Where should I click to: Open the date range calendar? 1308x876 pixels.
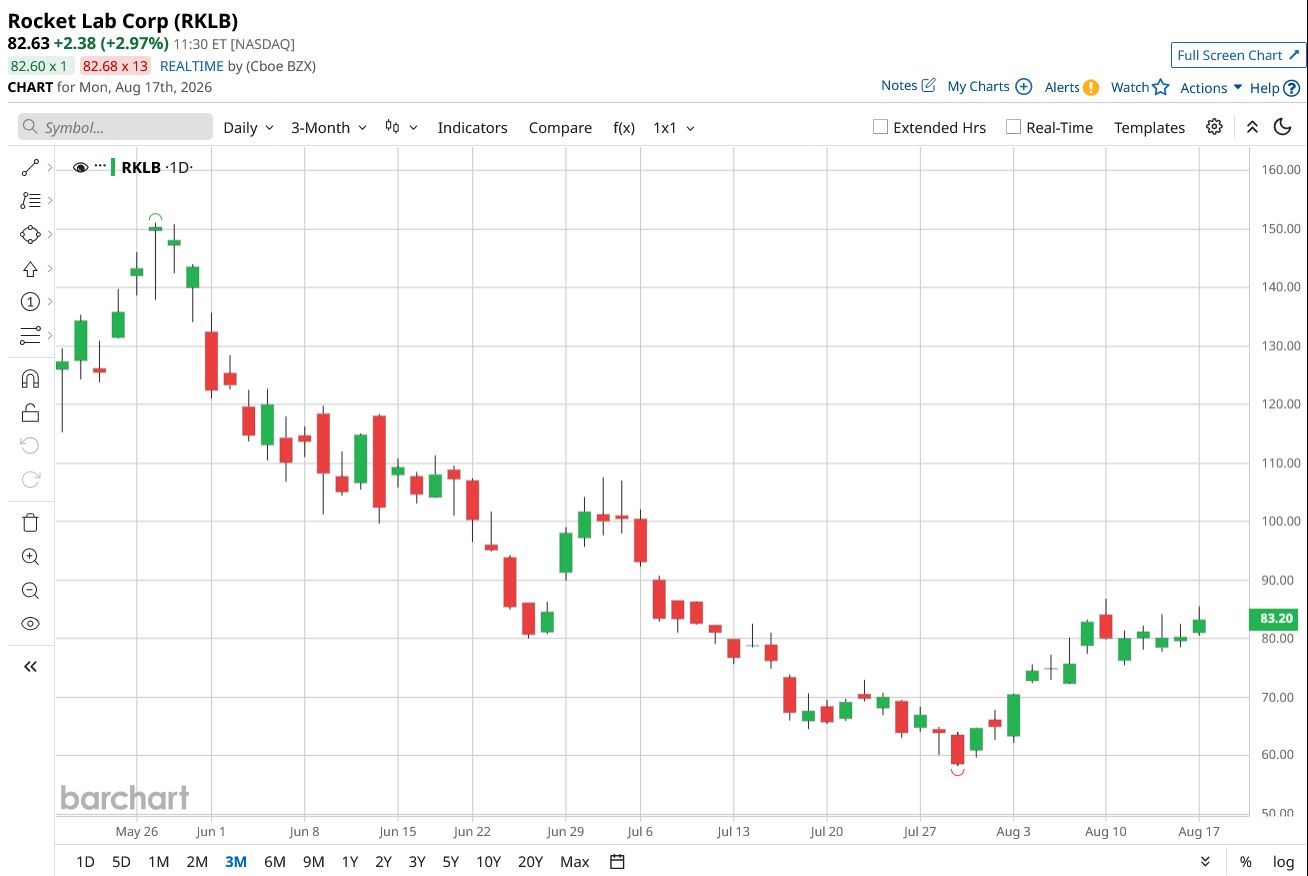click(617, 861)
